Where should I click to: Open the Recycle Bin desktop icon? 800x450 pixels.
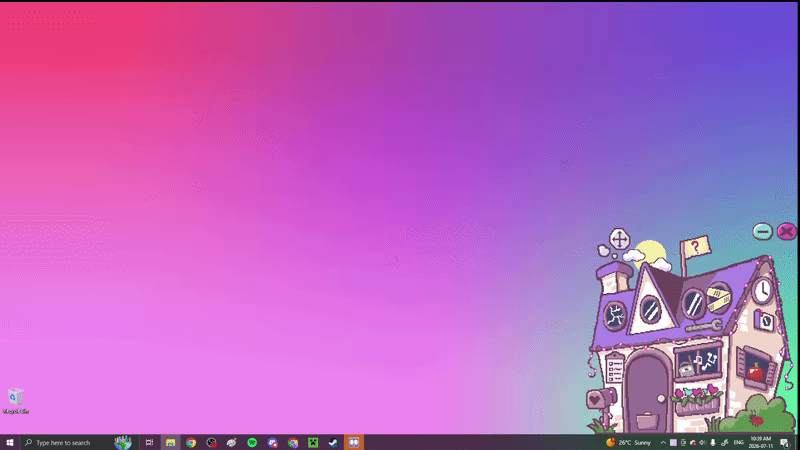point(16,400)
